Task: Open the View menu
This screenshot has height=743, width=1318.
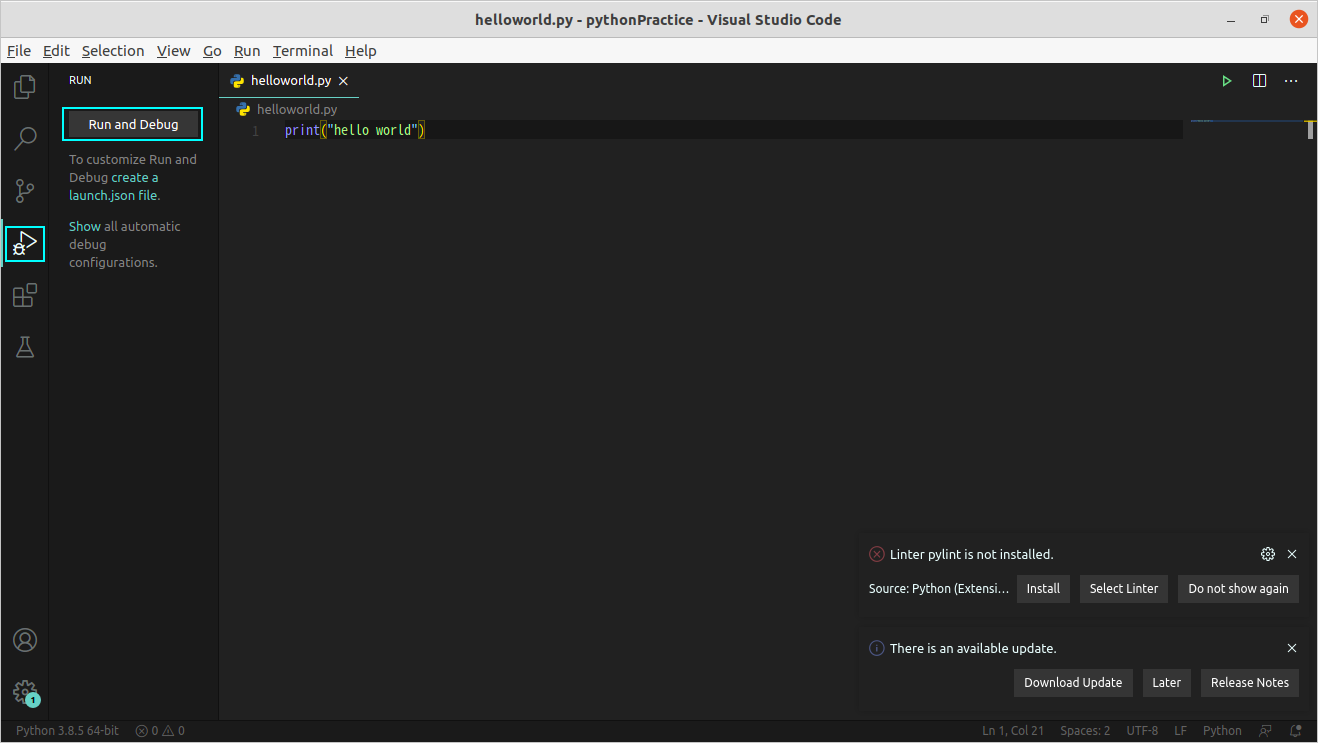Action: (173, 51)
